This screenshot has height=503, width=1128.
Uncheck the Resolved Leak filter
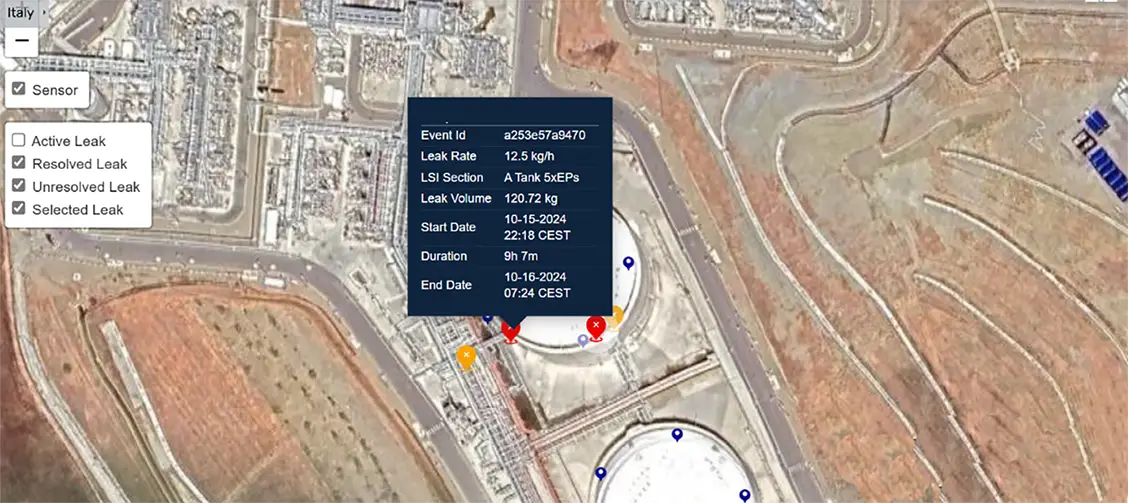19,163
